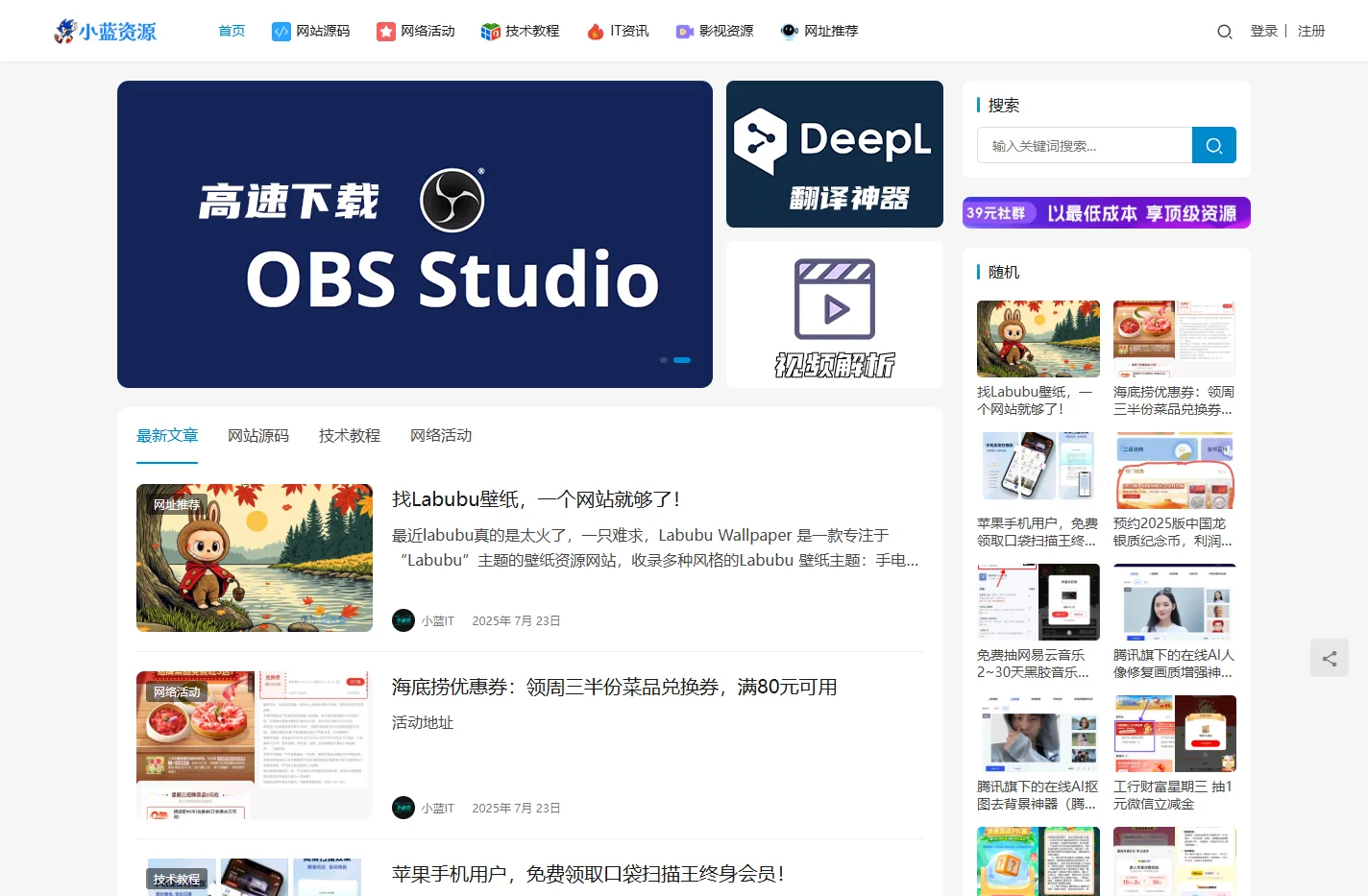Open the random 苹果手机用户 thumbnail in the sidebar
The image size is (1368, 896).
pyautogui.click(x=1038, y=471)
